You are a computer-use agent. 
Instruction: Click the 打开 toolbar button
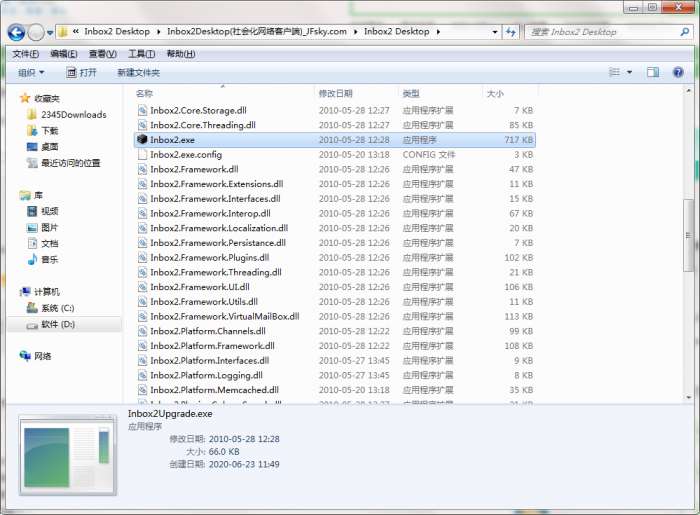81,72
